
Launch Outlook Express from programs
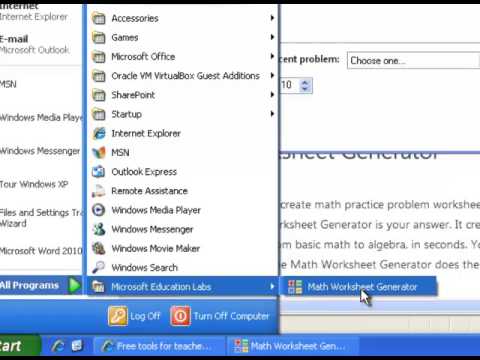click(x=182, y=172)
